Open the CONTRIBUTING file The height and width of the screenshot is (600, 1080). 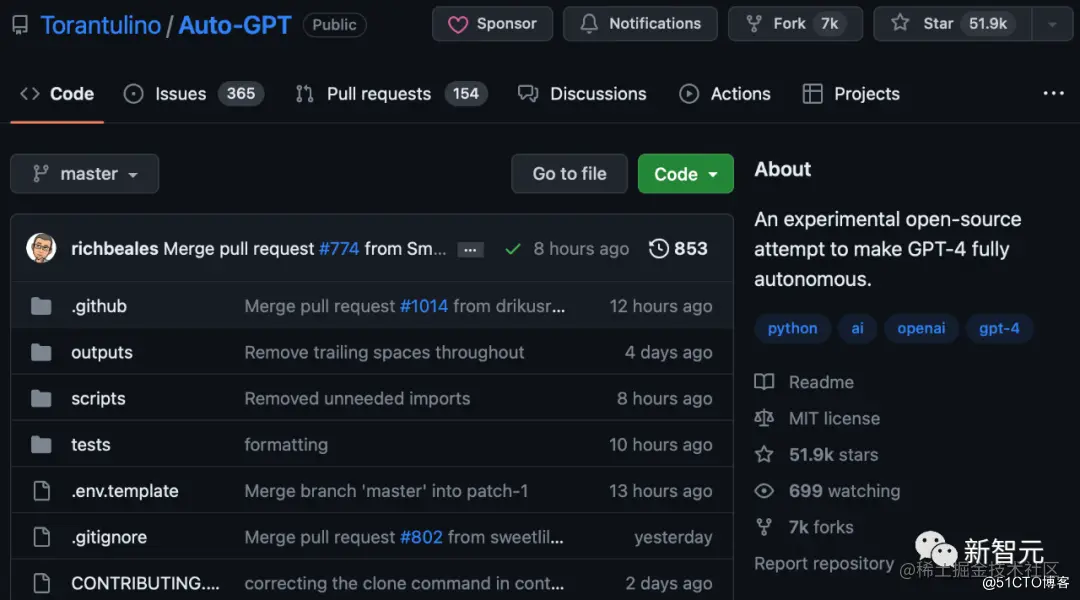point(145,583)
